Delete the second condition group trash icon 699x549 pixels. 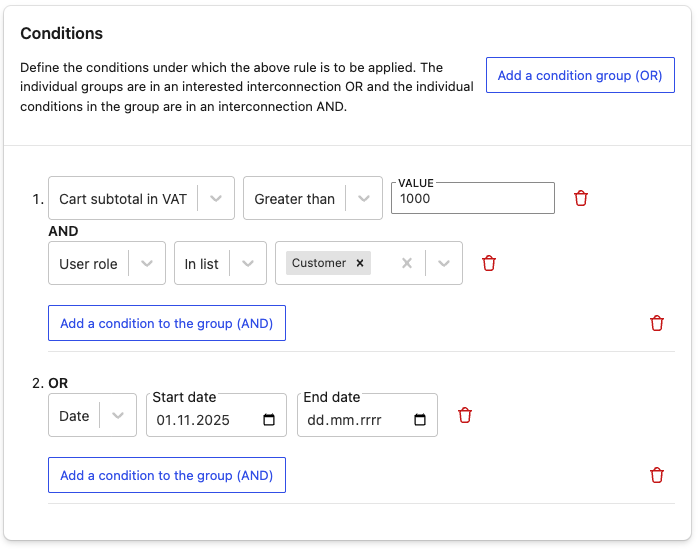[657, 475]
